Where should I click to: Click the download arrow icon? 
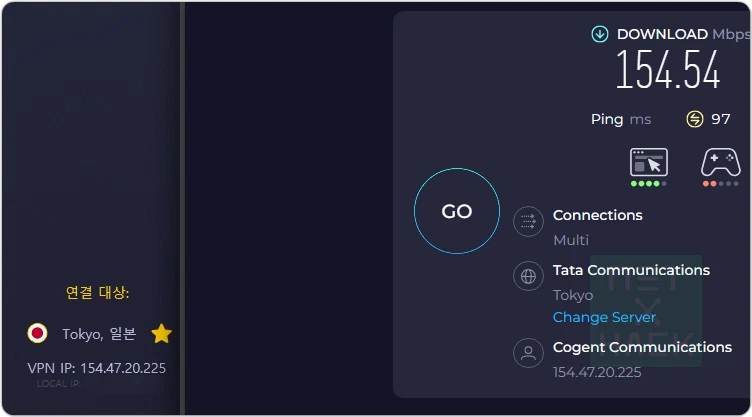tap(600, 34)
